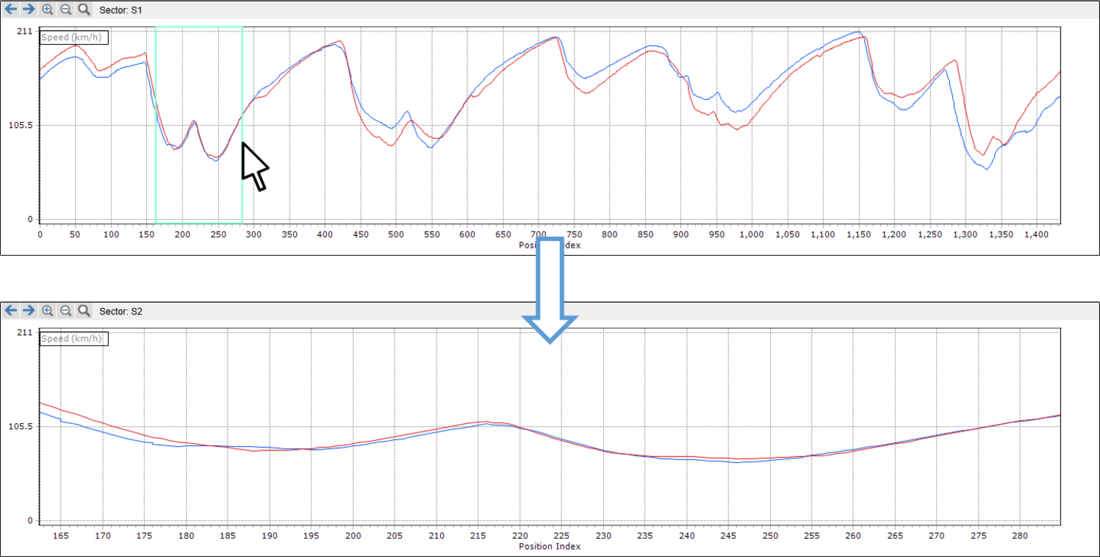The width and height of the screenshot is (1100, 557).
Task: Click the back arrow in Sector S1 toolbar
Action: [11, 10]
